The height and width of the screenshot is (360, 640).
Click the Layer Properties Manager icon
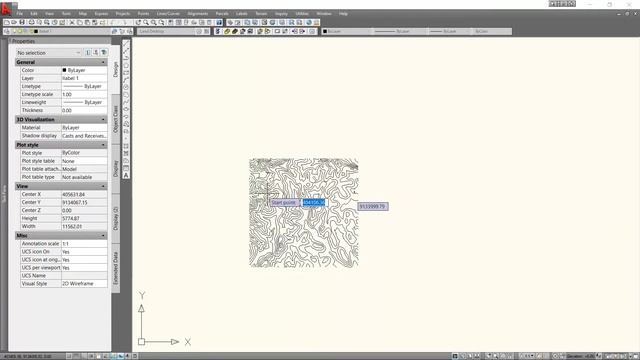point(7,31)
